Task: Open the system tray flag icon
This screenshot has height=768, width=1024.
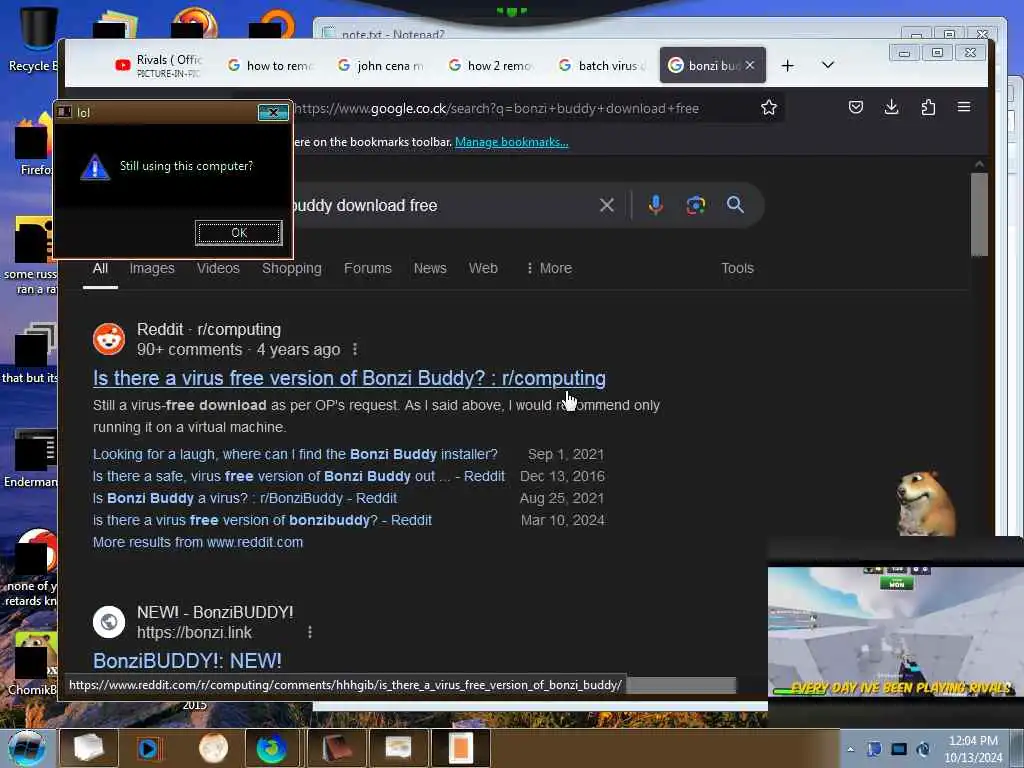Action: [874, 749]
